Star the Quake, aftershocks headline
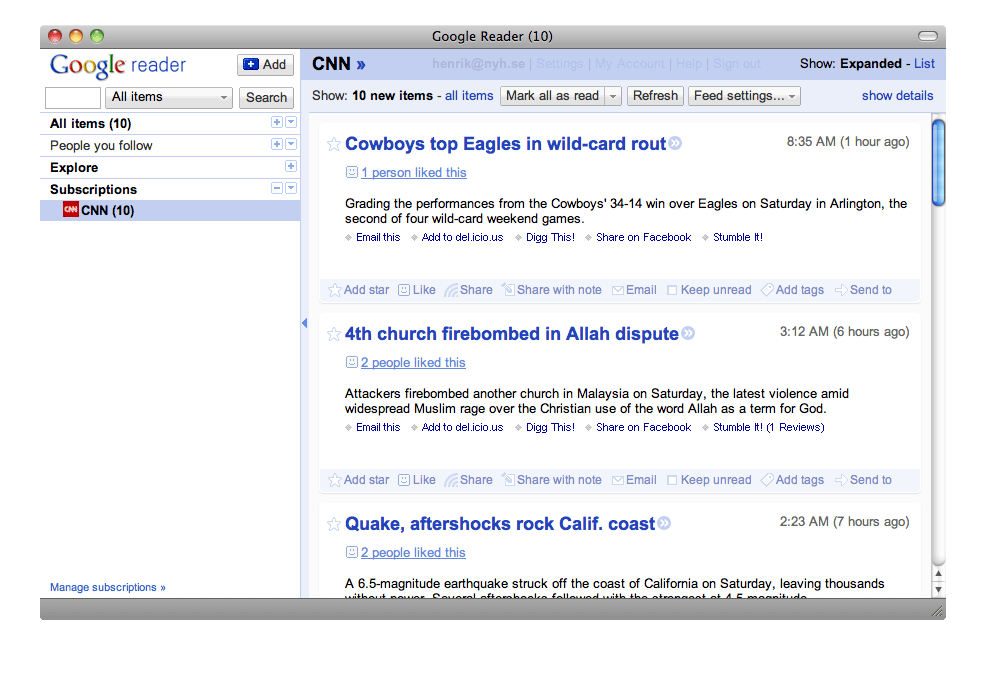986x675 pixels. coord(334,525)
